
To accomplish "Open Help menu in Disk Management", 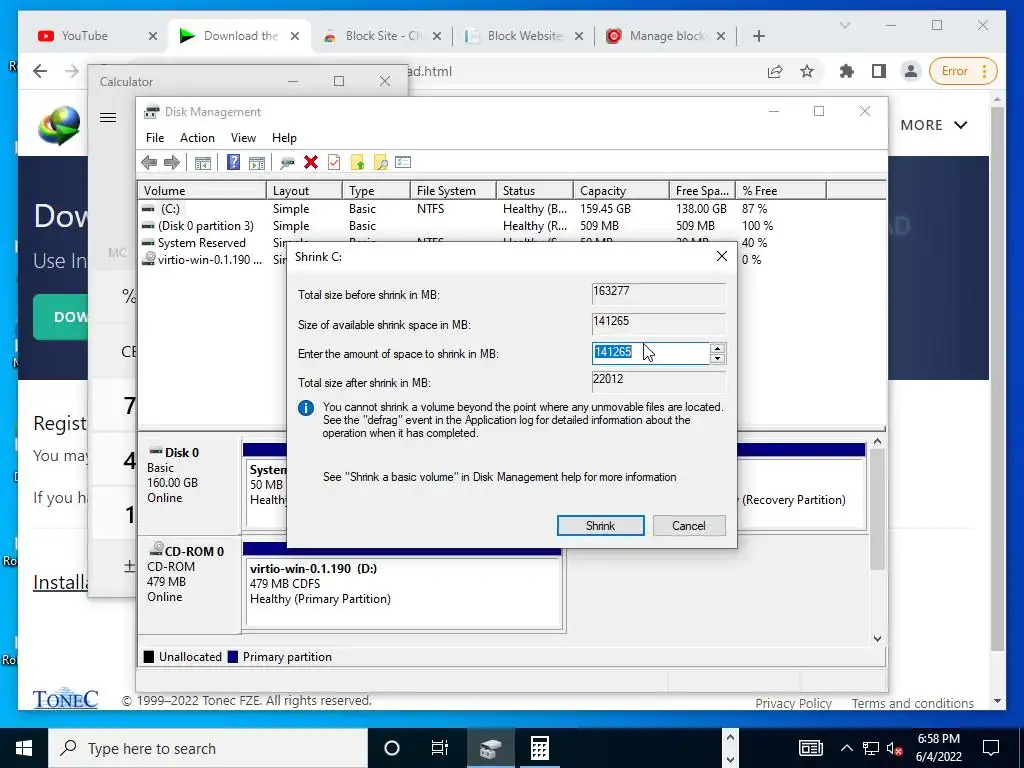I will (x=284, y=138).
